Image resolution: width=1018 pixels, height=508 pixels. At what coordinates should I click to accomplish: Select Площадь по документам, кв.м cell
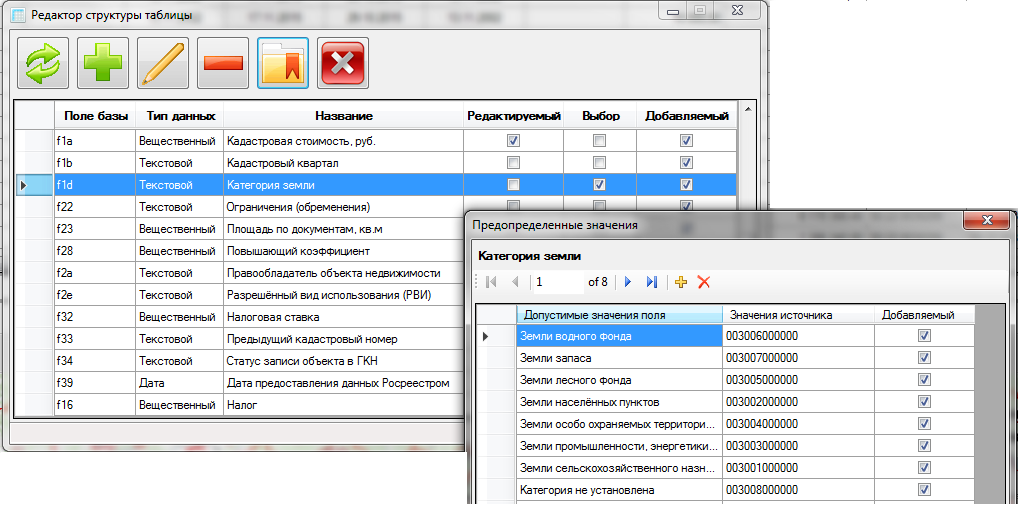(343, 229)
